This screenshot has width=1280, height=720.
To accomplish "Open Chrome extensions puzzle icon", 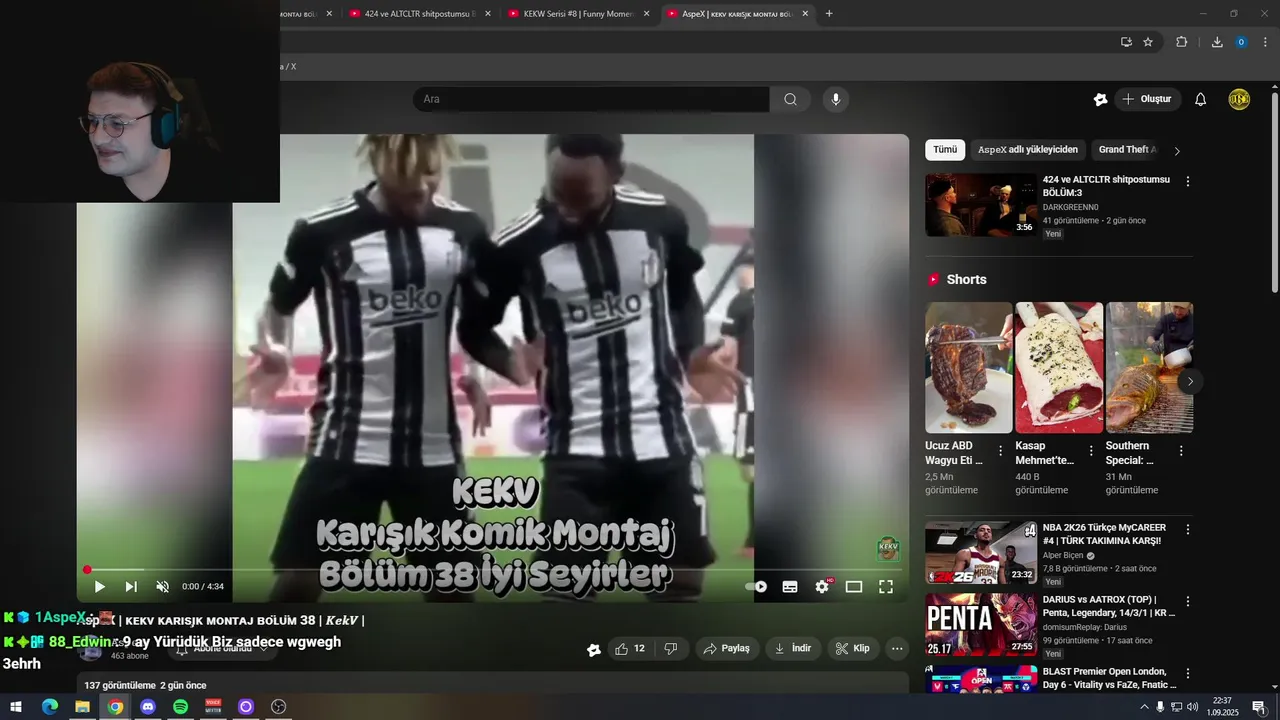I will (1182, 42).
